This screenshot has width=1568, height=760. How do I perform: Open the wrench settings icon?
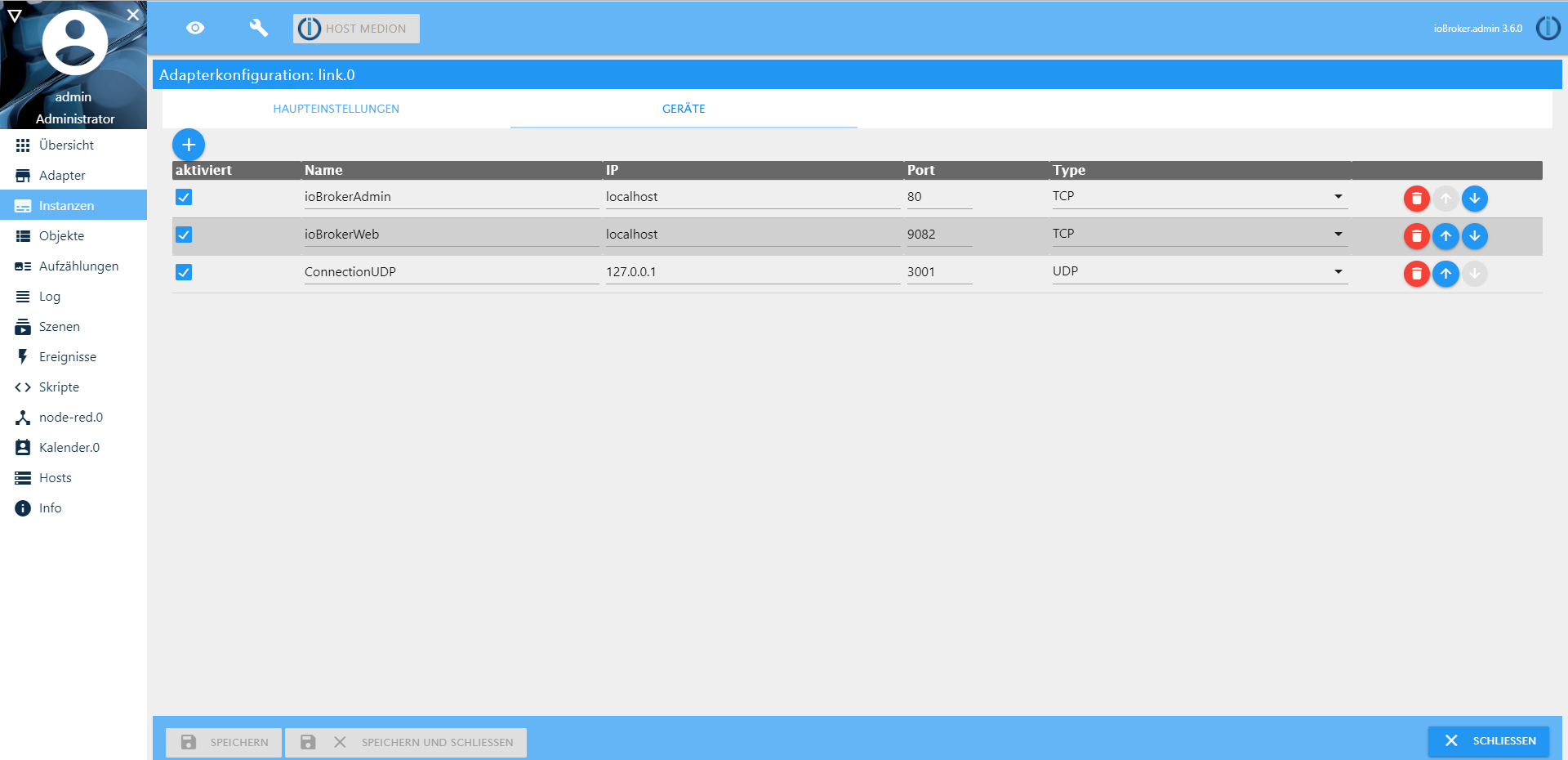258,29
